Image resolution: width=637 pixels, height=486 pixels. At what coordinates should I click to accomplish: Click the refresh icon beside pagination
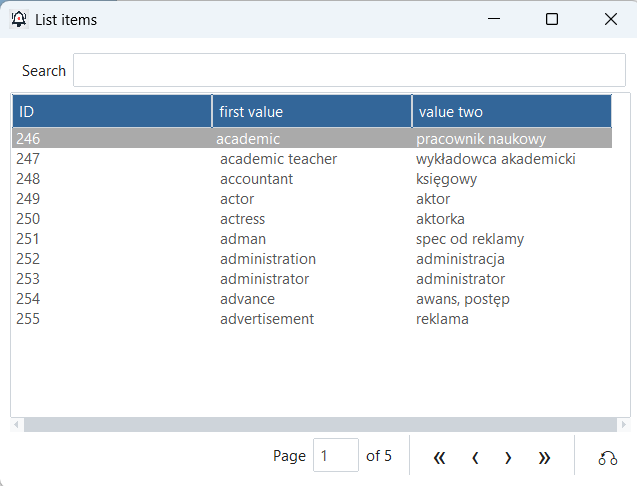pyautogui.click(x=607, y=457)
